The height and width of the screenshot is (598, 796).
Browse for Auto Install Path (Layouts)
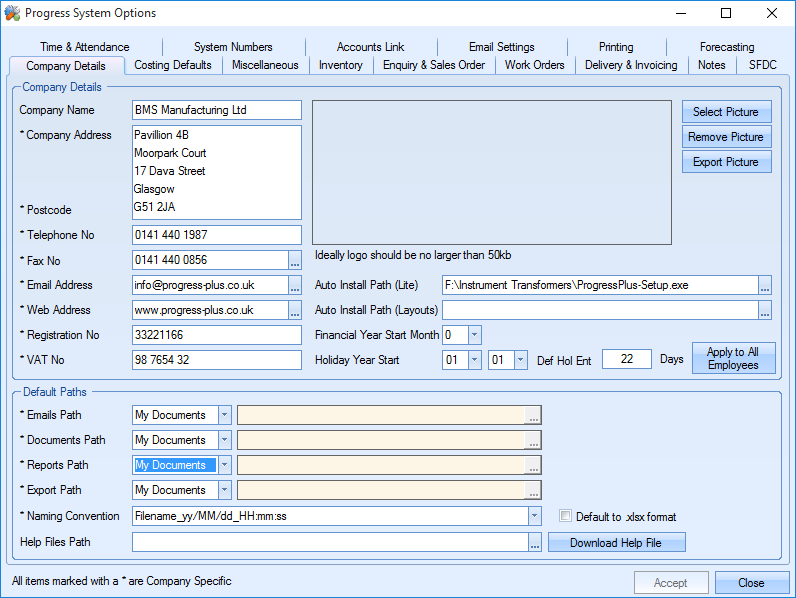tap(765, 310)
